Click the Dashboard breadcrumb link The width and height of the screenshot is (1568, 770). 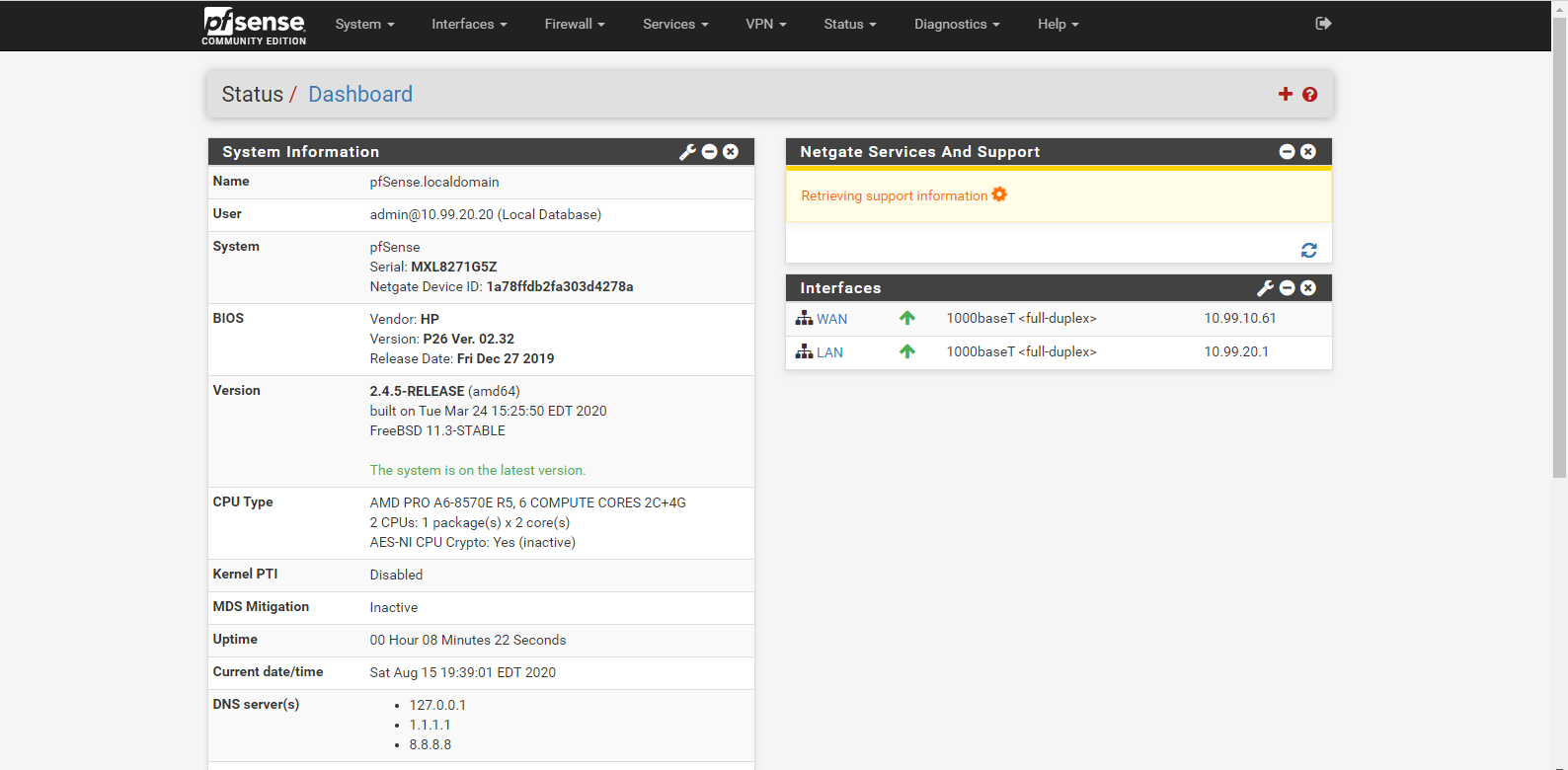point(360,95)
